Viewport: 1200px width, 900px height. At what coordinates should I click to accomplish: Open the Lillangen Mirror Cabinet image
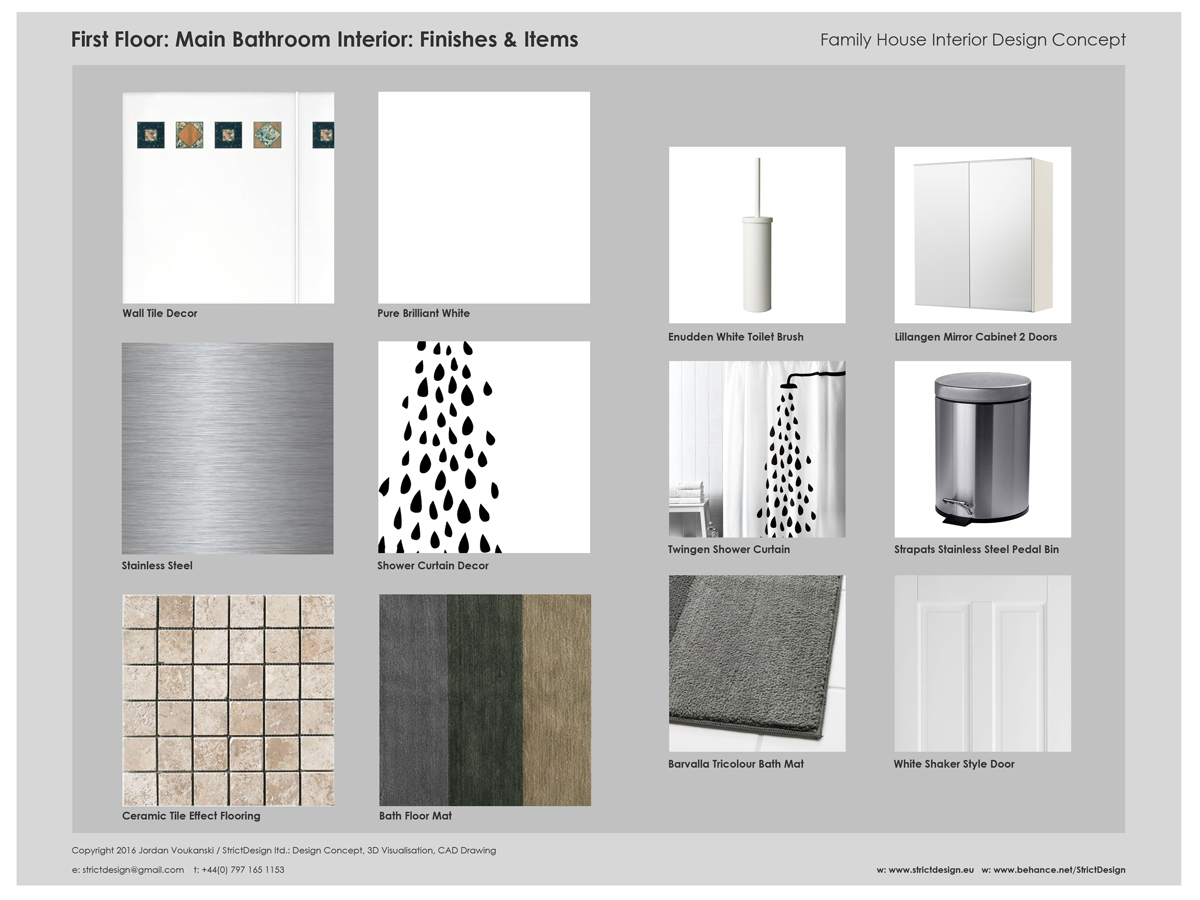983,235
